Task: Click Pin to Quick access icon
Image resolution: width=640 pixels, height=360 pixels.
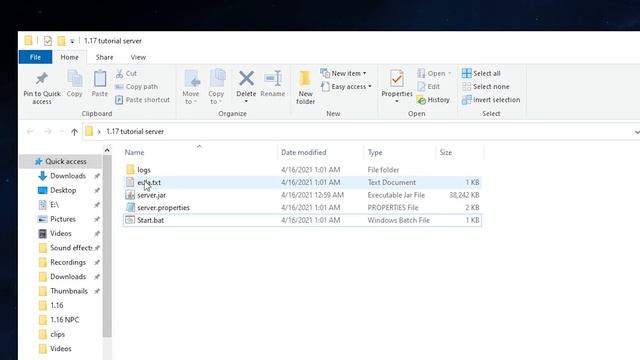Action: coord(42,79)
